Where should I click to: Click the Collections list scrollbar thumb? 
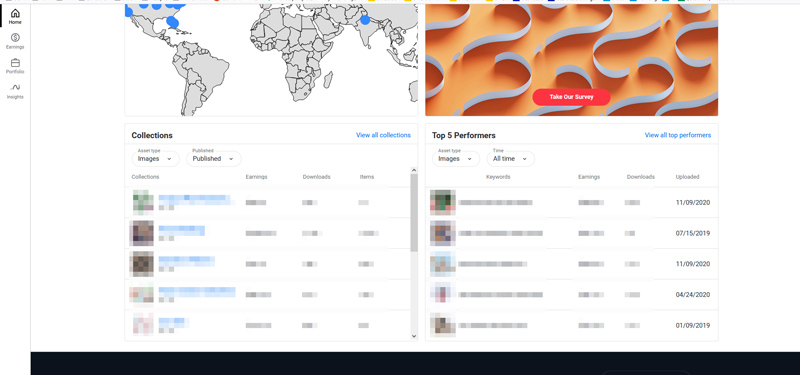click(x=414, y=213)
